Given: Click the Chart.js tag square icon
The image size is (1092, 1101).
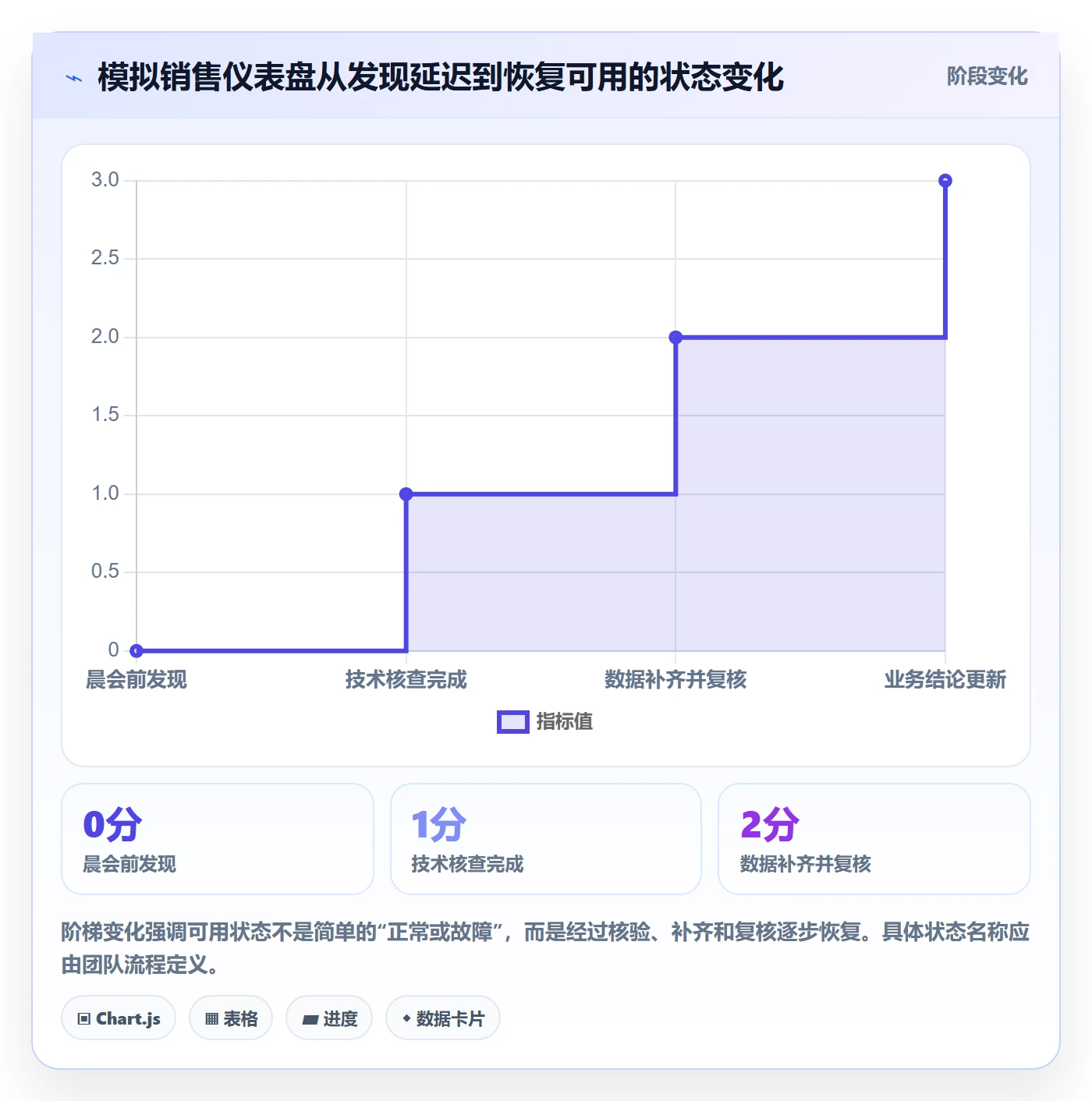Looking at the screenshot, I should pyautogui.click(x=84, y=1018).
